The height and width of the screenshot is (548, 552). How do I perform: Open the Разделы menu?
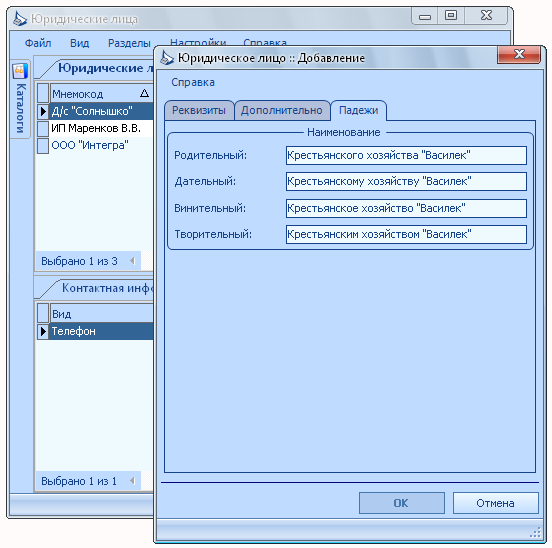[129, 43]
